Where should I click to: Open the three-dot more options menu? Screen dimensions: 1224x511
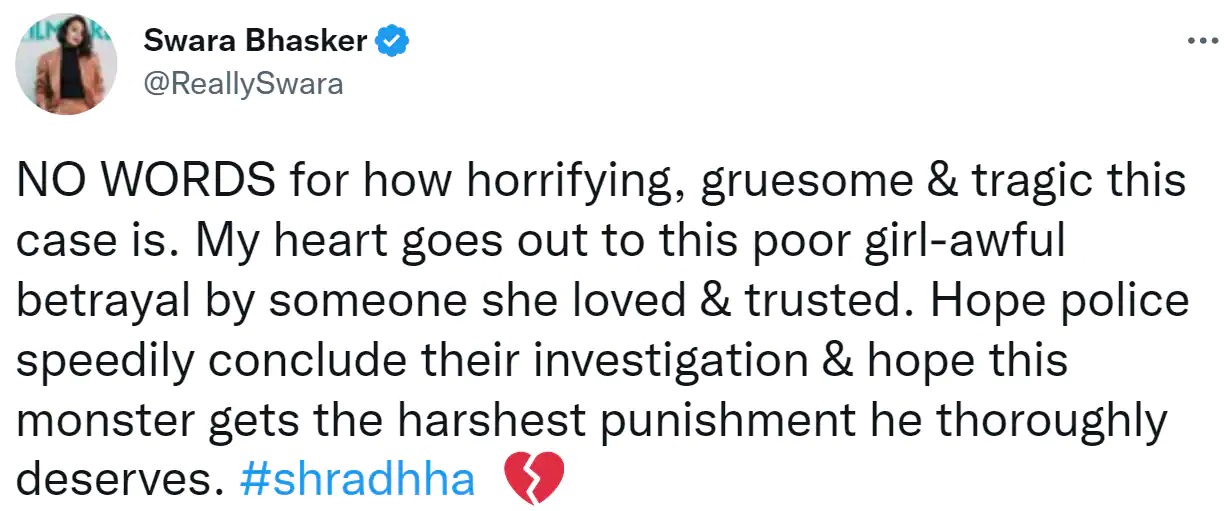click(x=1196, y=41)
